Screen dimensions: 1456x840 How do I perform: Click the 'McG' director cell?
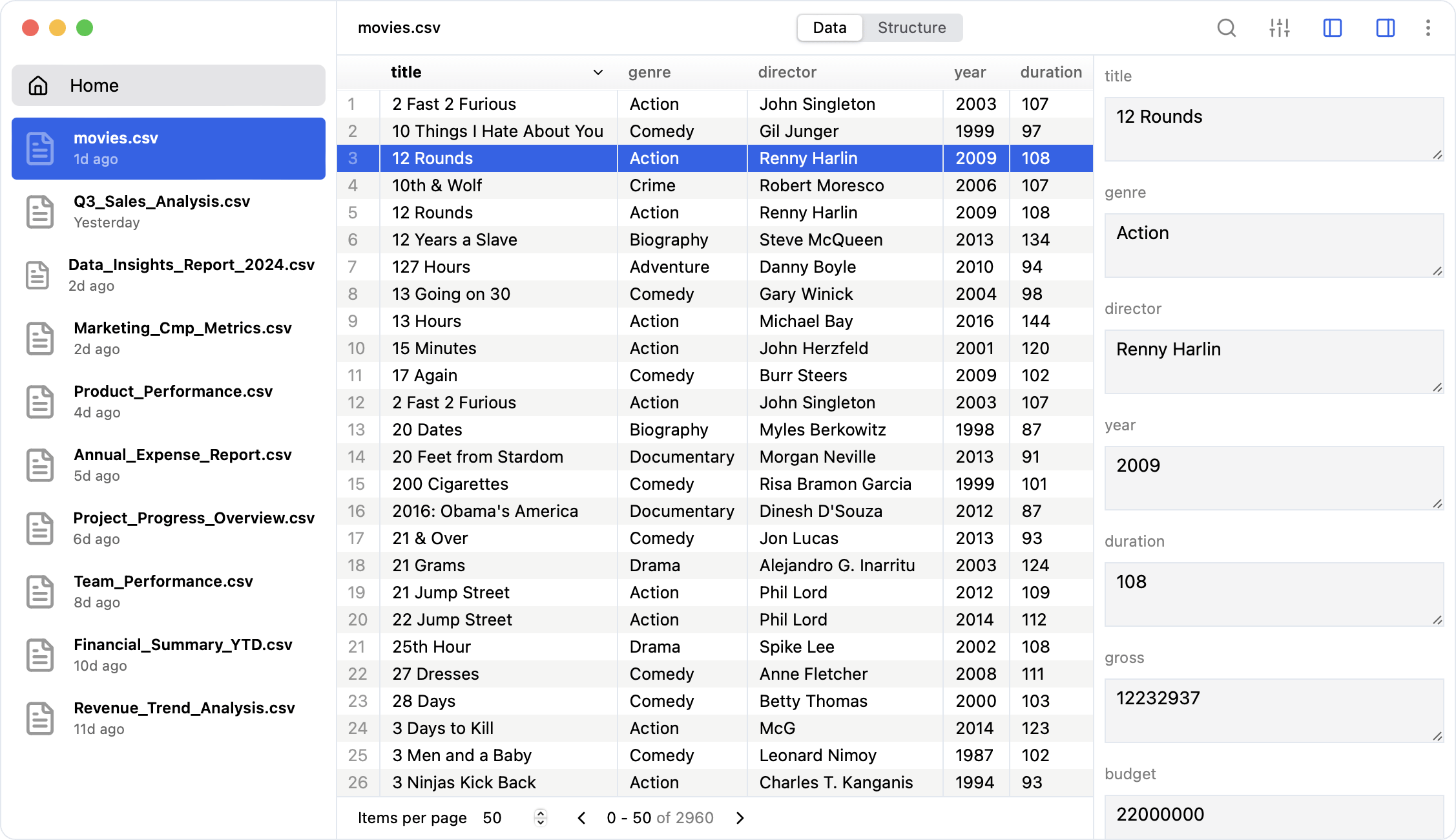point(845,728)
